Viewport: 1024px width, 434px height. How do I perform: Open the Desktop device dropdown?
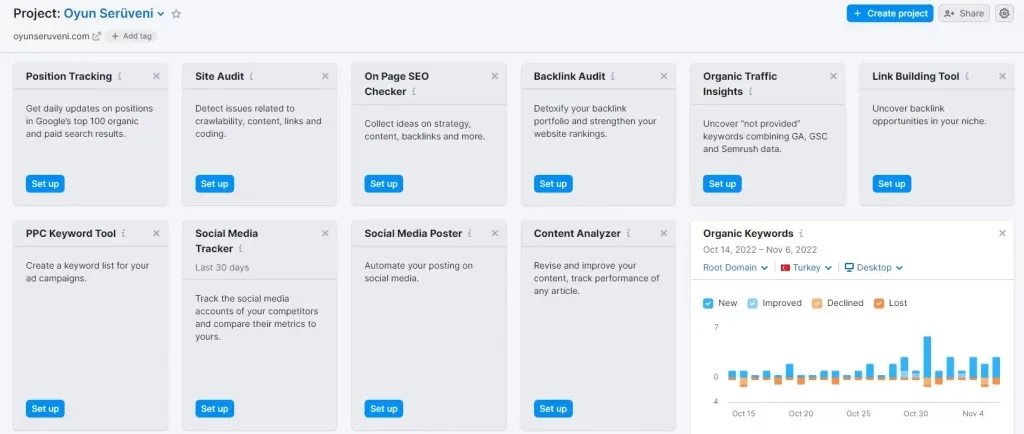[x=874, y=268]
